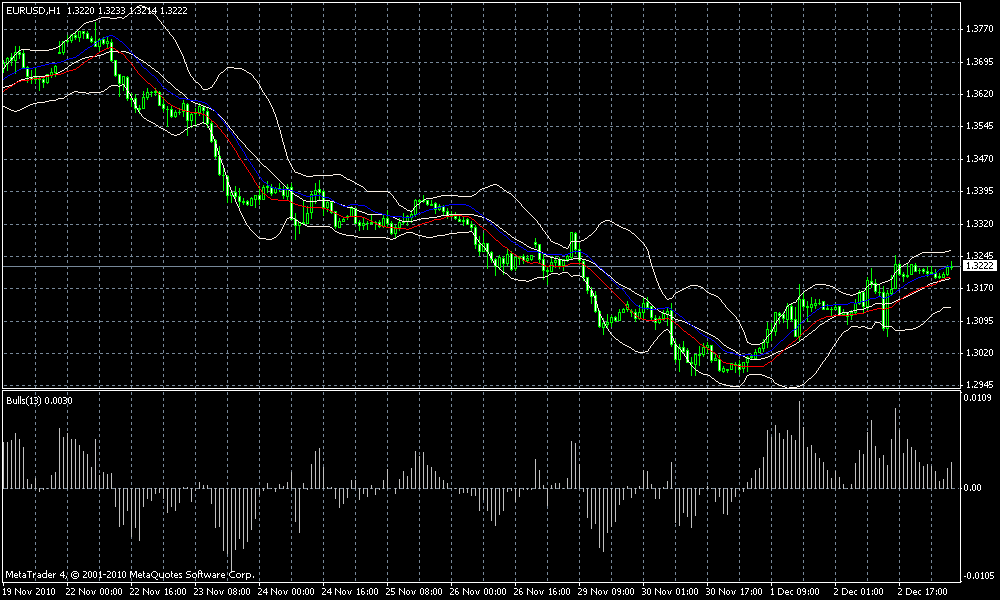The height and width of the screenshot is (600, 1000).
Task: Click the 29 Nov 09:00 time label
Action: (x=608, y=592)
